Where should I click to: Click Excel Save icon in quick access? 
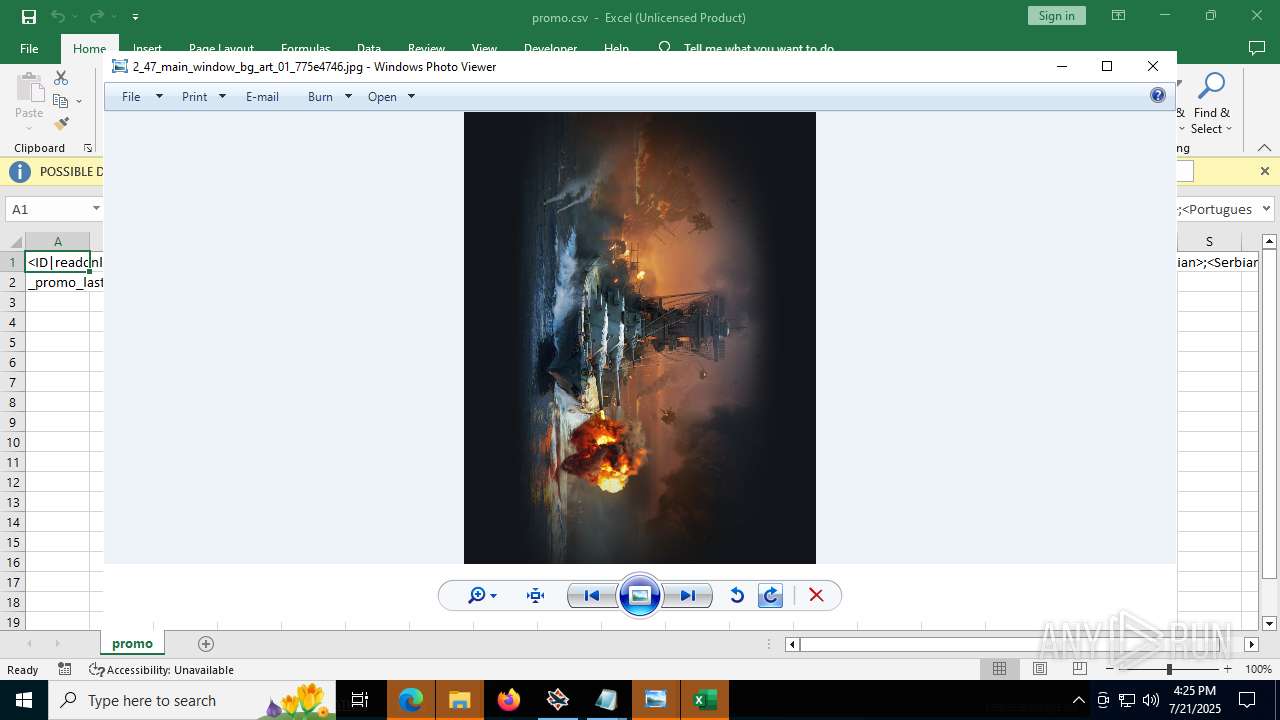[x=29, y=17]
